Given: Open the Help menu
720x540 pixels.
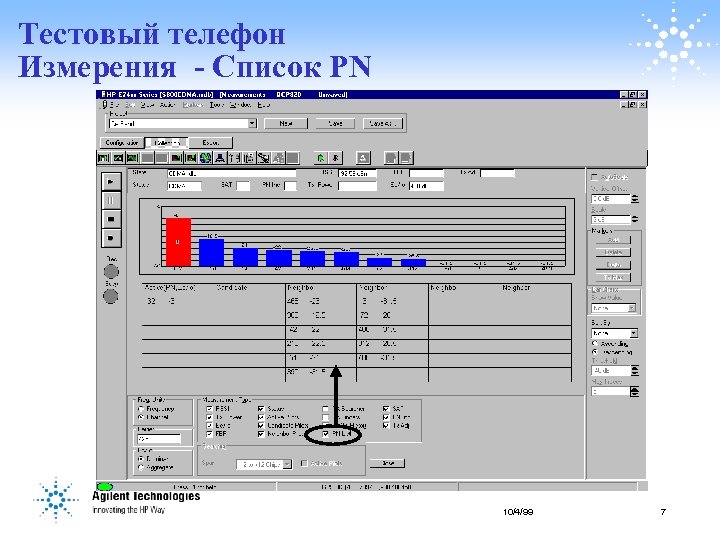Looking at the screenshot, I should (x=264, y=105).
